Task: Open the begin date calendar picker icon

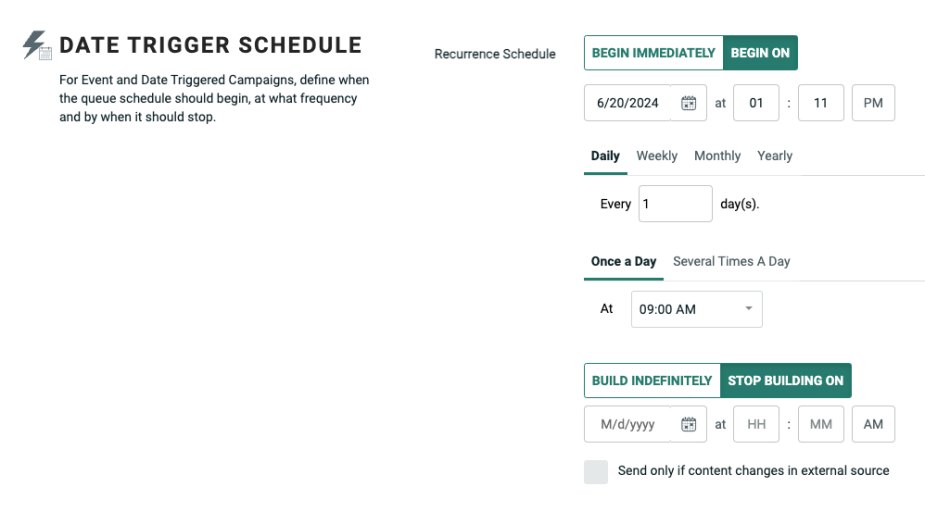Action: [x=688, y=103]
